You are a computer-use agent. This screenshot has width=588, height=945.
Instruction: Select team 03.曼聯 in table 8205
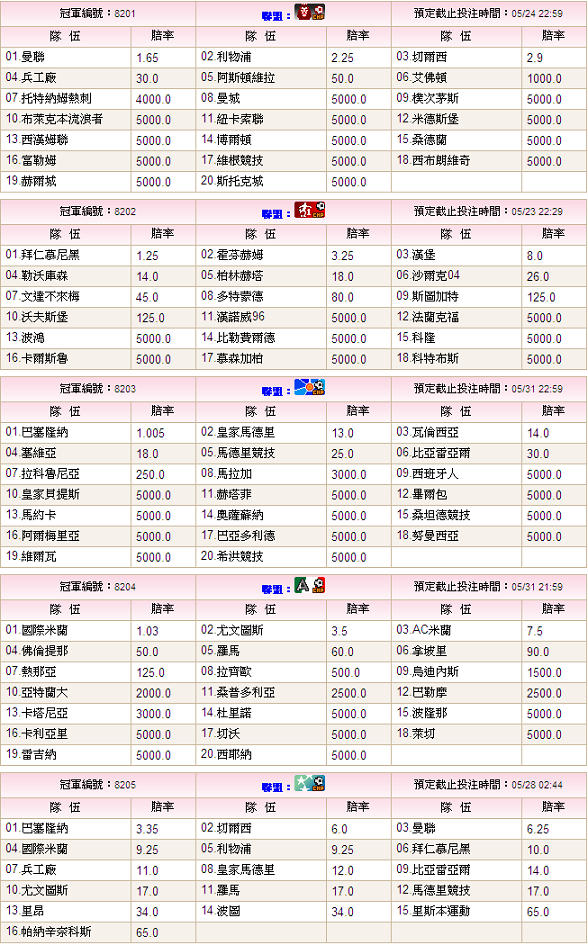click(416, 828)
